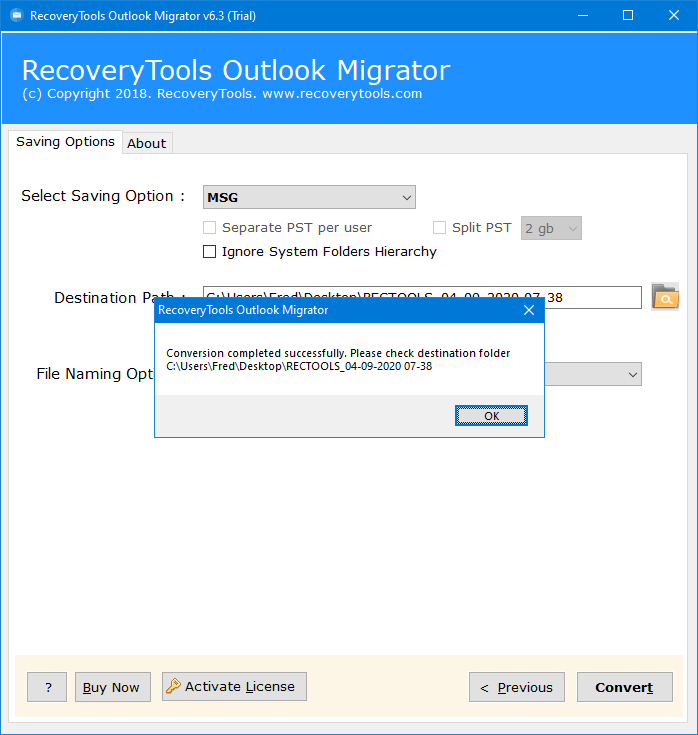
Task: Close the conversion completed dialog
Action: [529, 310]
